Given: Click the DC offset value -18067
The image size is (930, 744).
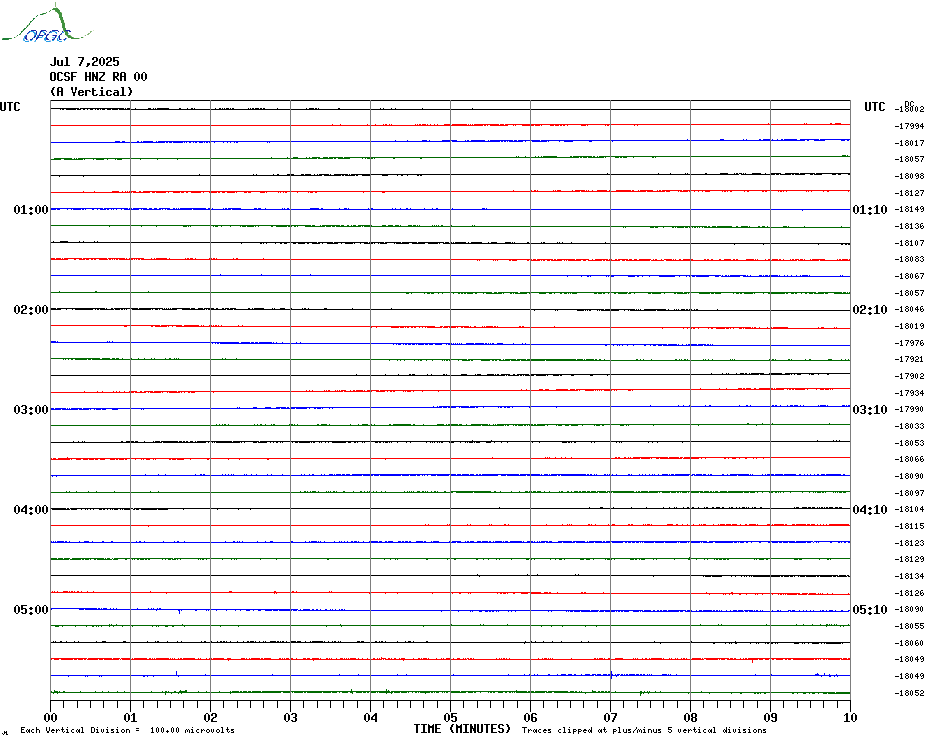Looking at the screenshot, I should tap(909, 276).
